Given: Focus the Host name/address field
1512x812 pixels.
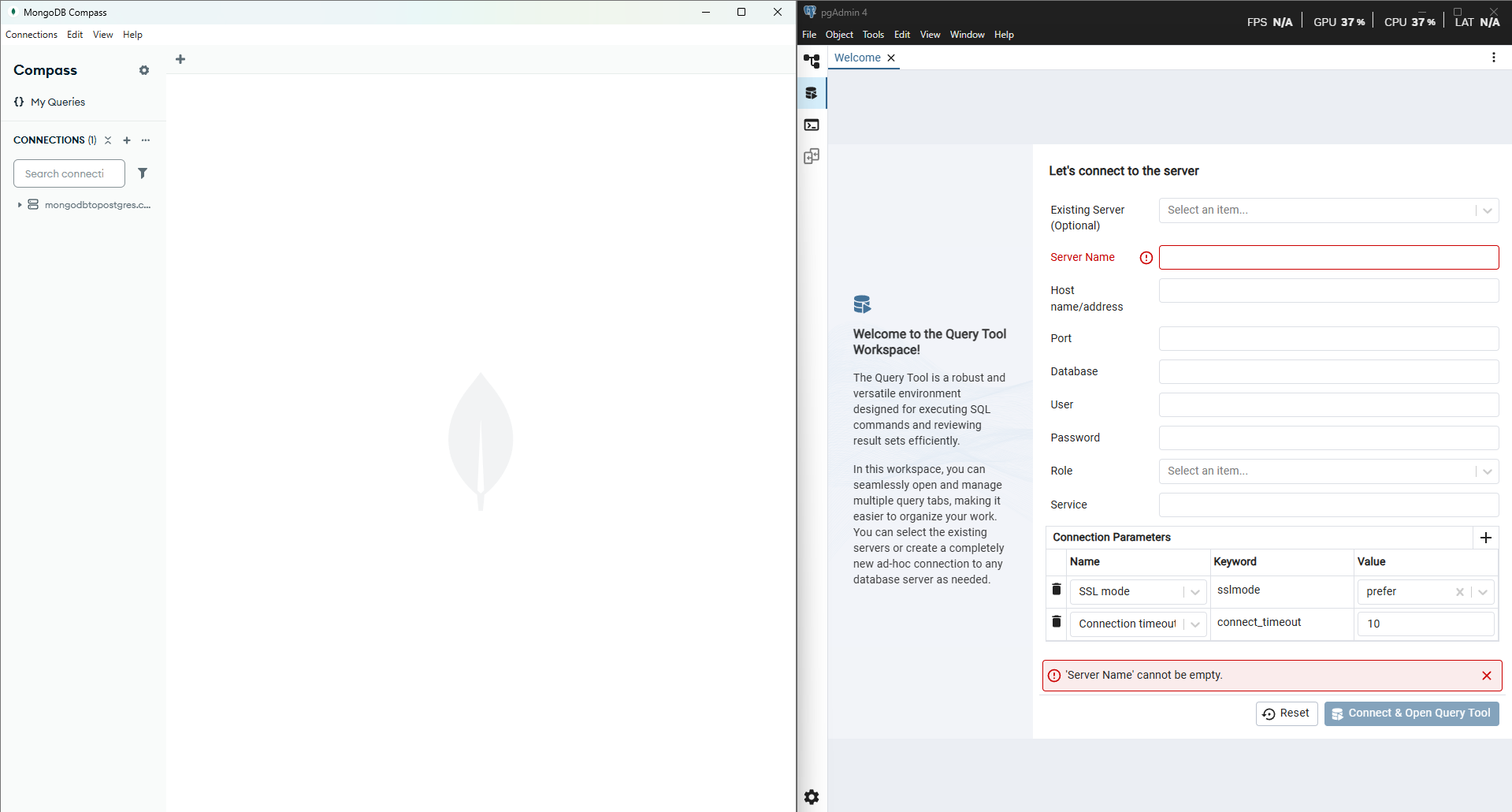Looking at the screenshot, I should 1328,291.
